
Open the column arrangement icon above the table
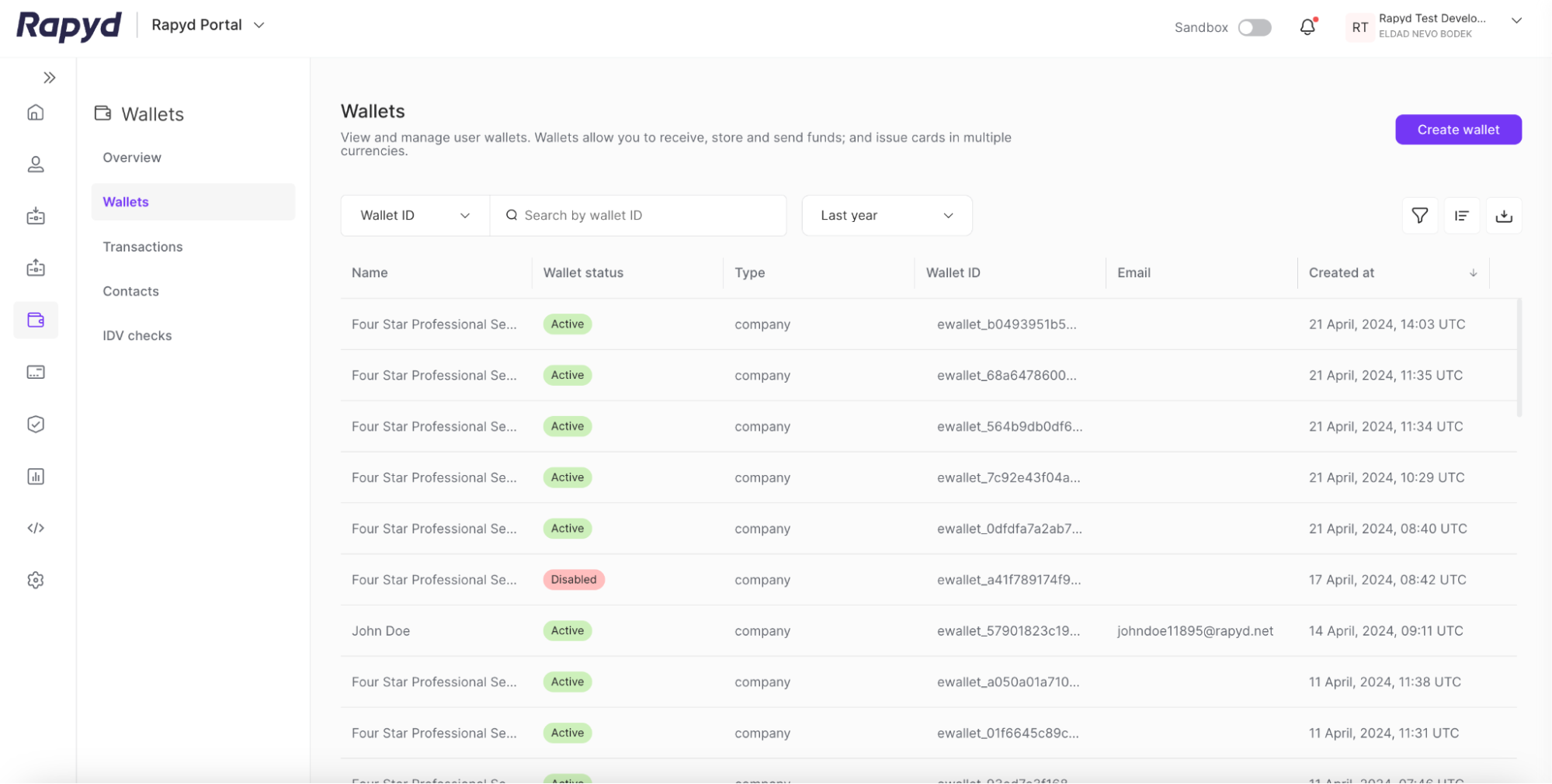pos(1461,216)
